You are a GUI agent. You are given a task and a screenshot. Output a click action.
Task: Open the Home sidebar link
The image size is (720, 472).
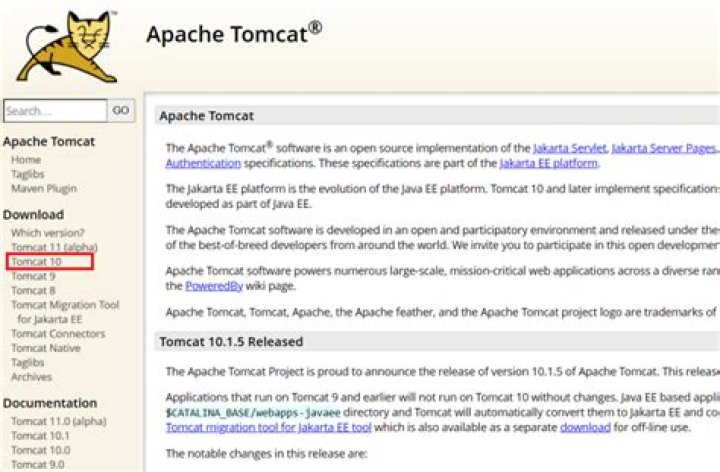click(26, 160)
